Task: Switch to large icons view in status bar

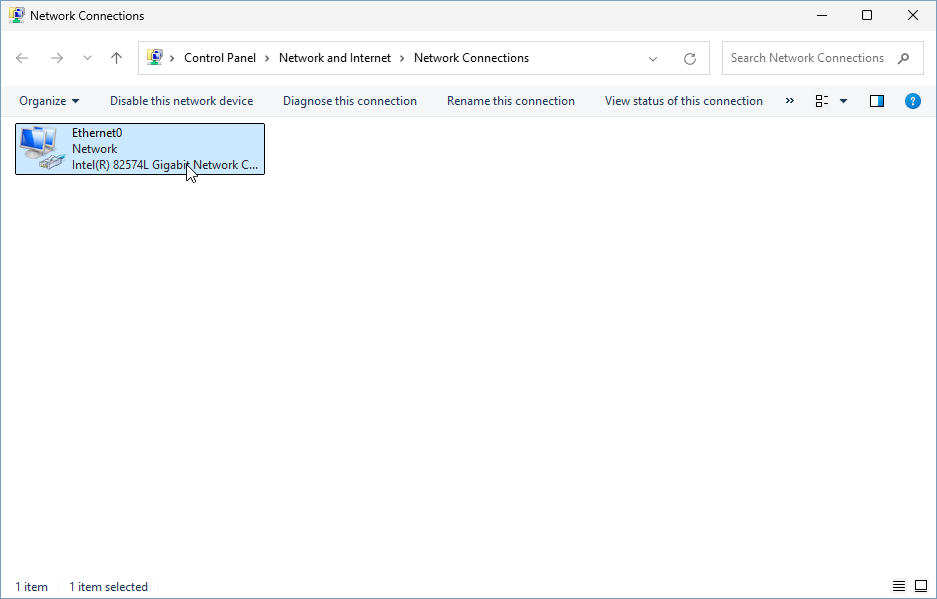Action: (x=920, y=586)
